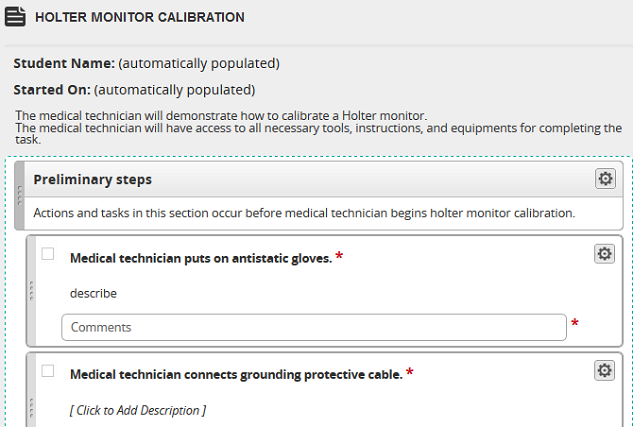Click the Holter Monitor Calibration heading
Viewport: 635px width, 429px height.
[140, 17]
